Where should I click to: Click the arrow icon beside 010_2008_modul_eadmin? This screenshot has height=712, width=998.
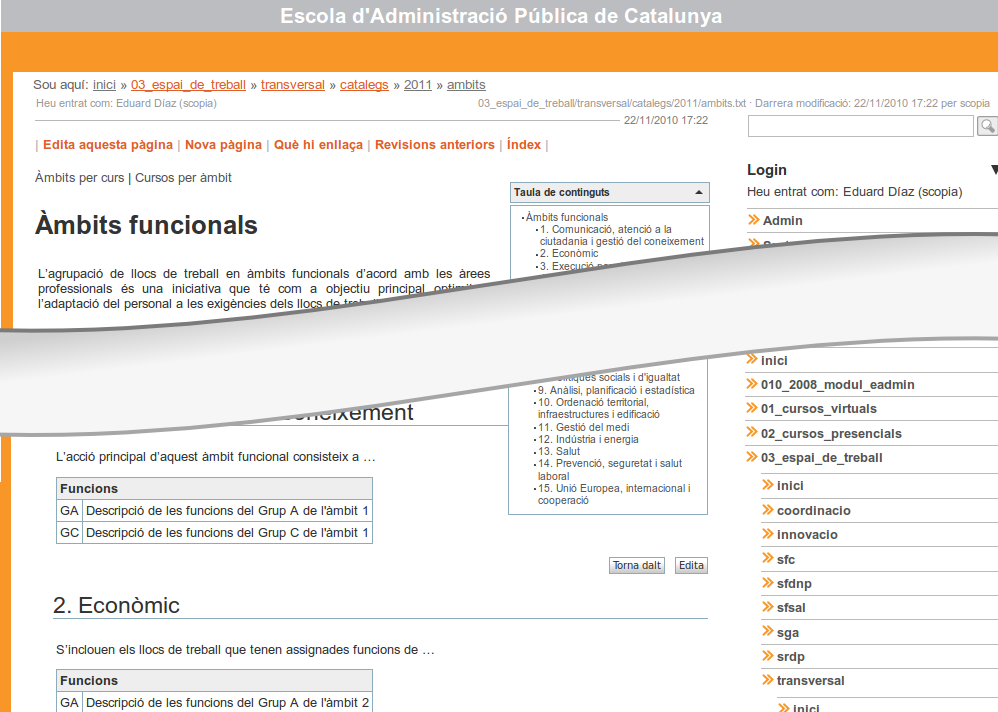[753, 385]
